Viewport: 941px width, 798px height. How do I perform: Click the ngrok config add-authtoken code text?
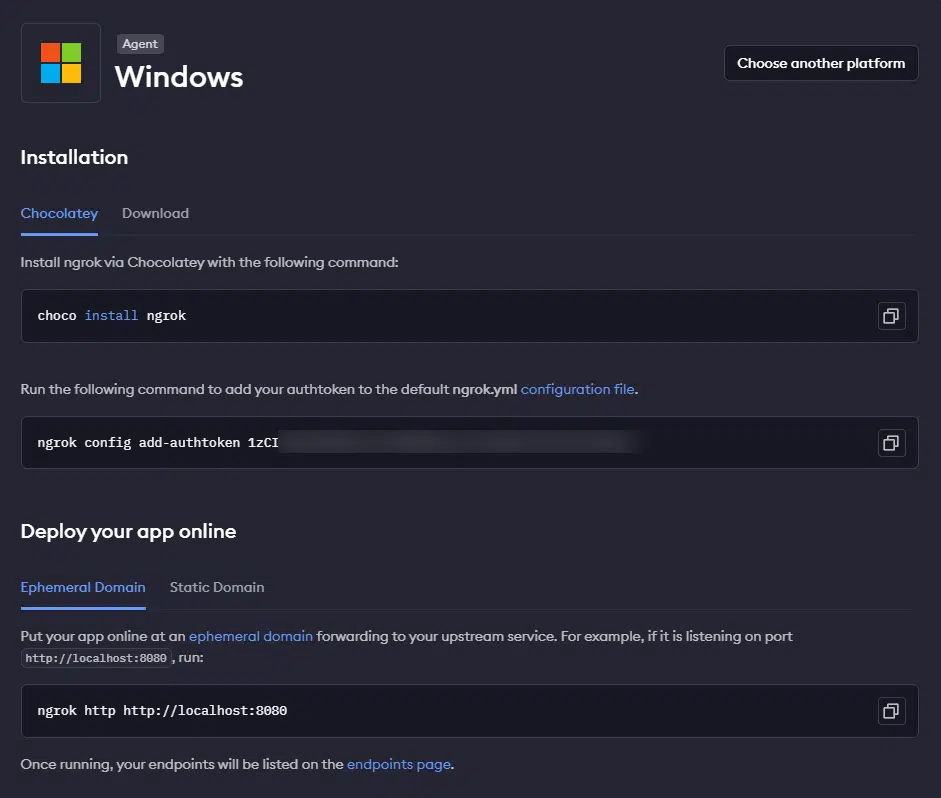(158, 443)
